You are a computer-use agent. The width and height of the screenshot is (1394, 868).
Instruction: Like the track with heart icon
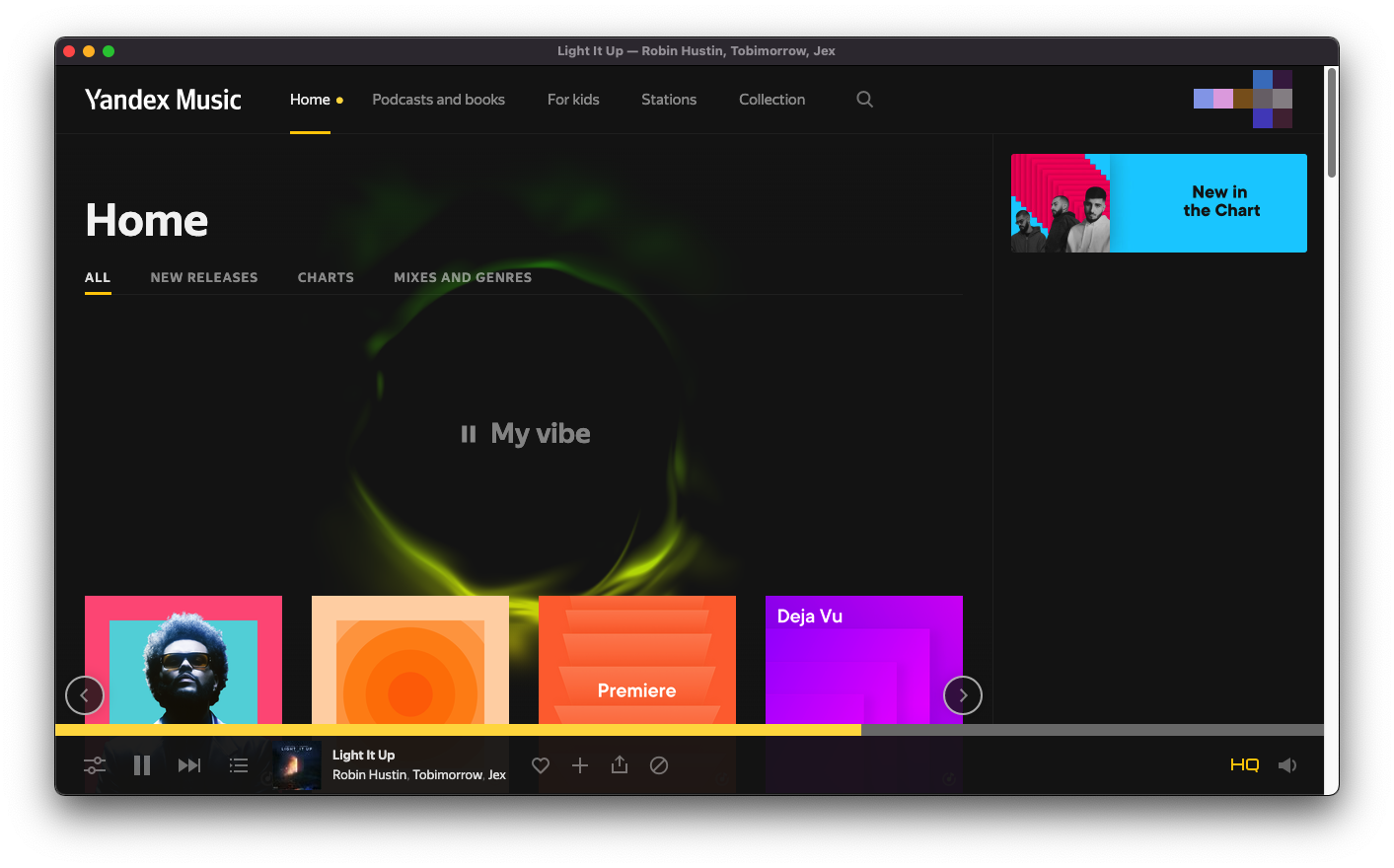(541, 765)
